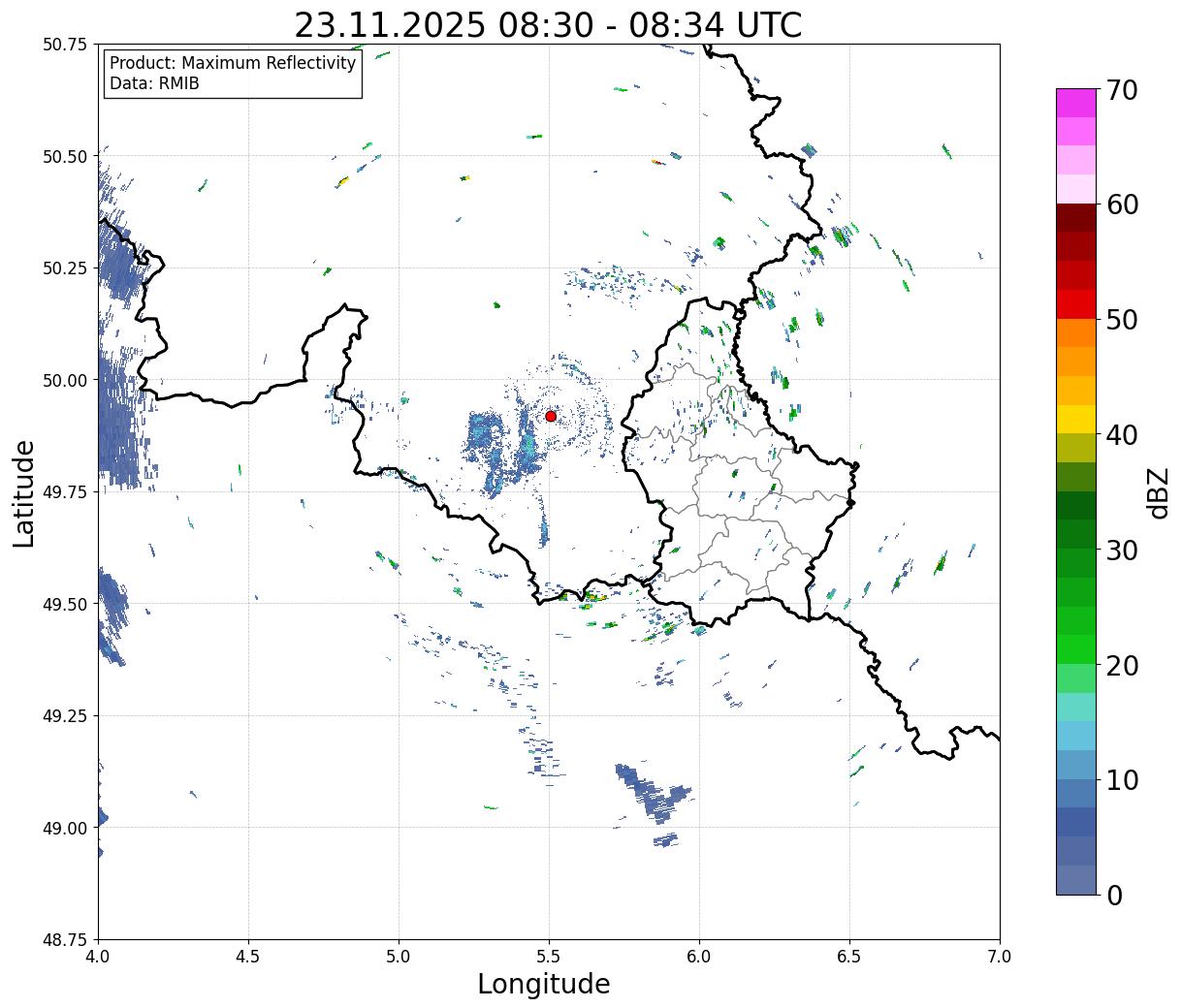
Task: Pick the yellow swatch just above 40
Action: (x=1076, y=420)
